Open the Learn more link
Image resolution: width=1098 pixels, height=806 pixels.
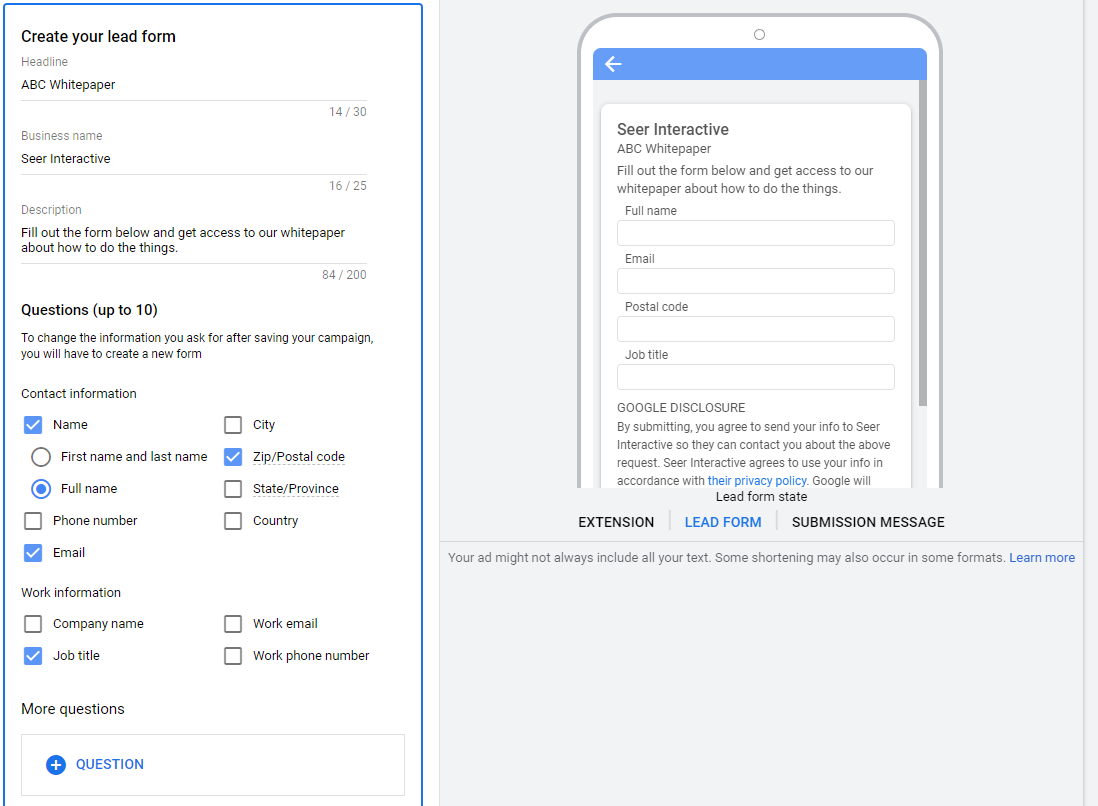pyautogui.click(x=1041, y=558)
